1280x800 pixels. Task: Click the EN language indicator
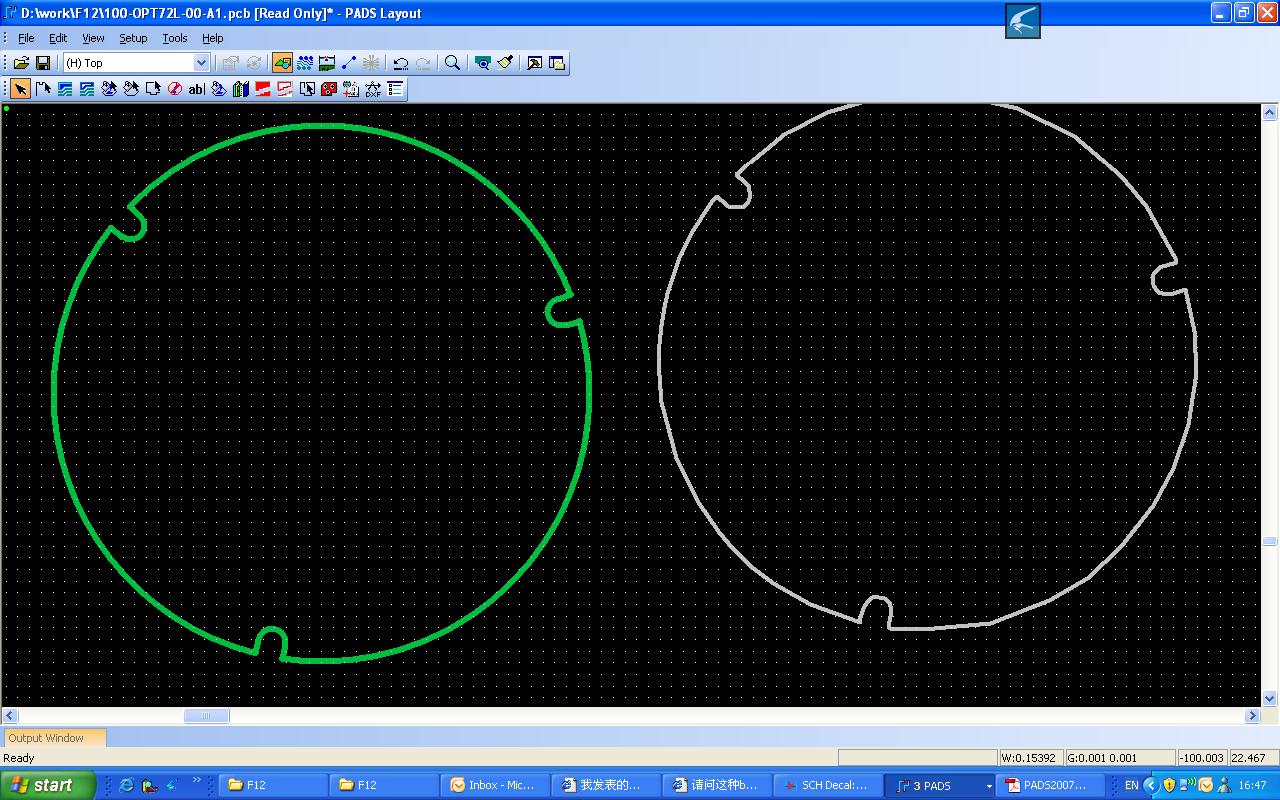(1131, 785)
